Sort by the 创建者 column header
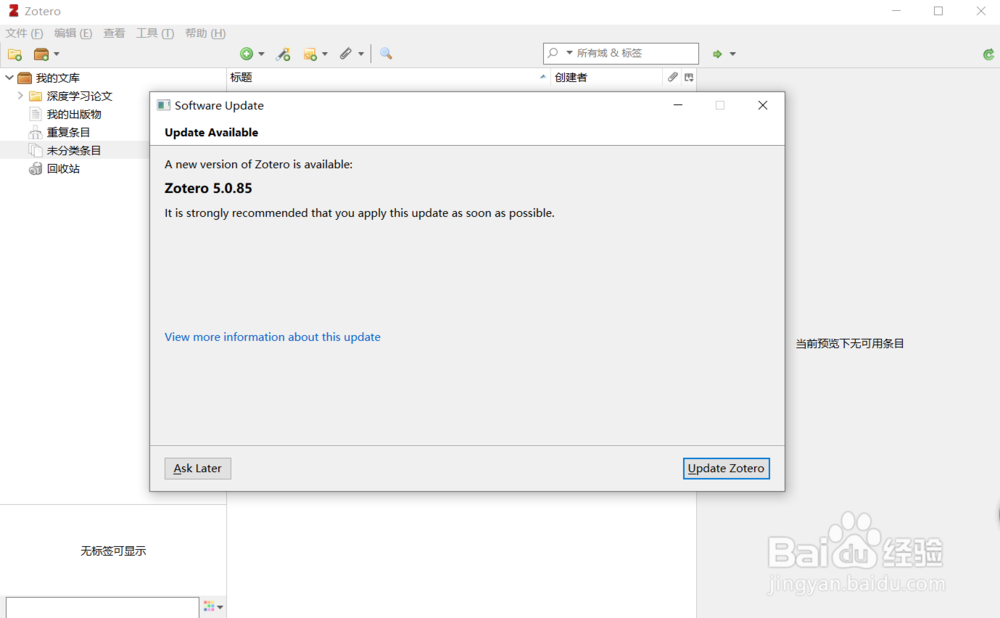The width and height of the screenshot is (1000, 618). (607, 77)
